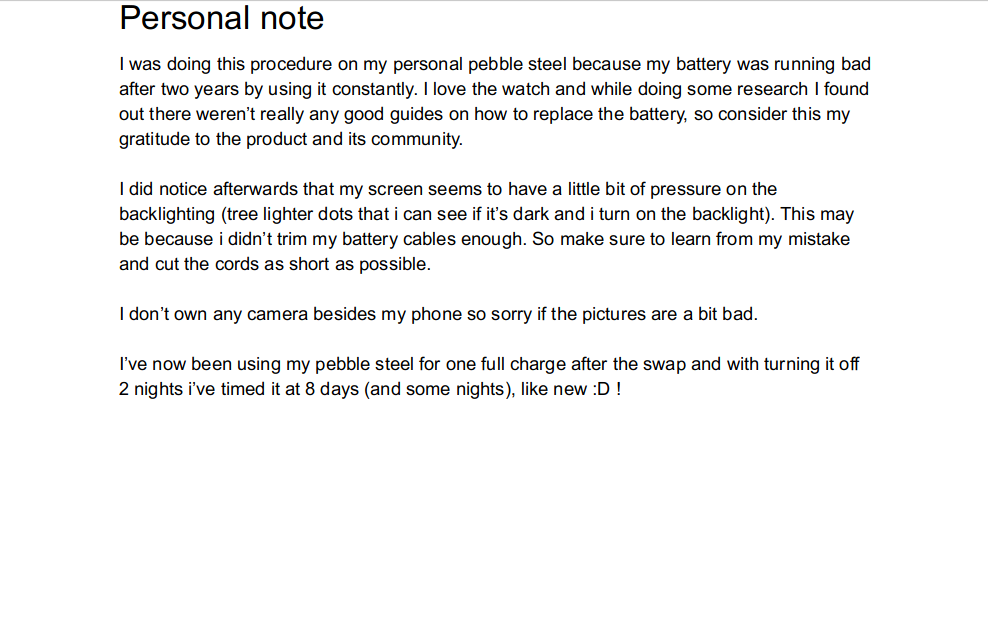Click the word "gratitude" in first paragraph
The width and height of the screenshot is (988, 629).
click(154, 139)
